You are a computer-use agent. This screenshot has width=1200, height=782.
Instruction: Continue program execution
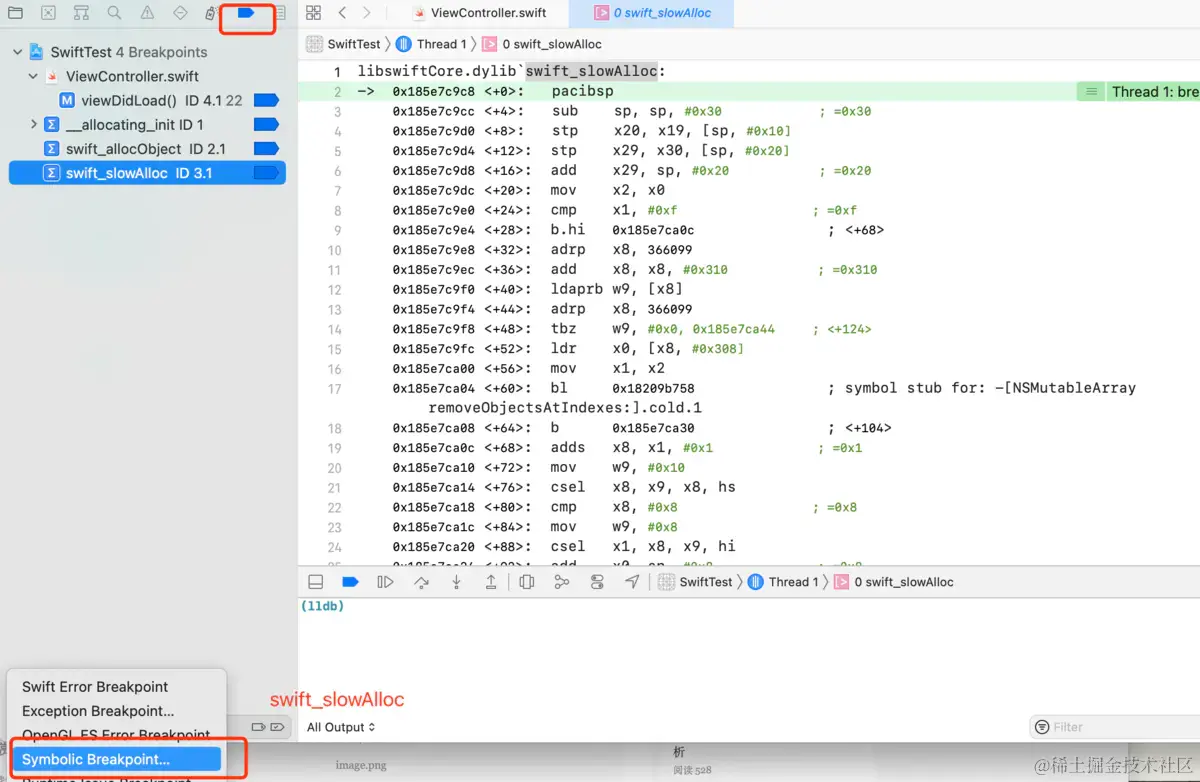(x=385, y=582)
